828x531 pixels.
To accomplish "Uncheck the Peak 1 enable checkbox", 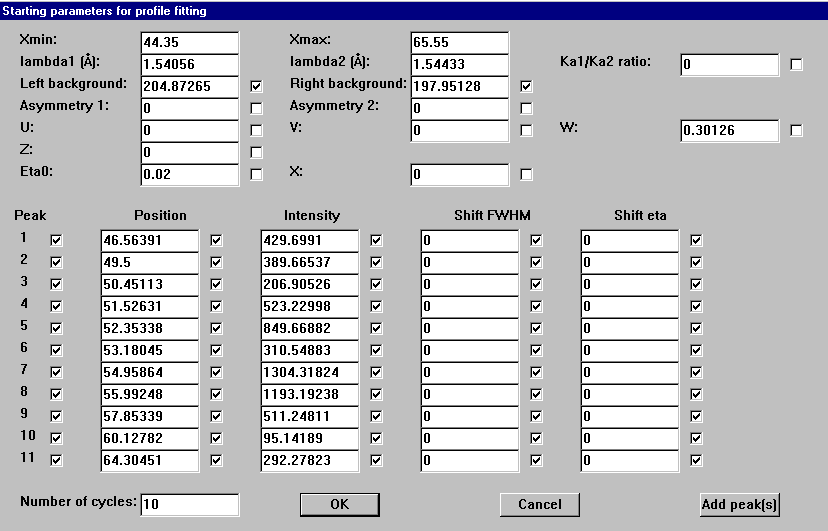I will tap(57, 241).
